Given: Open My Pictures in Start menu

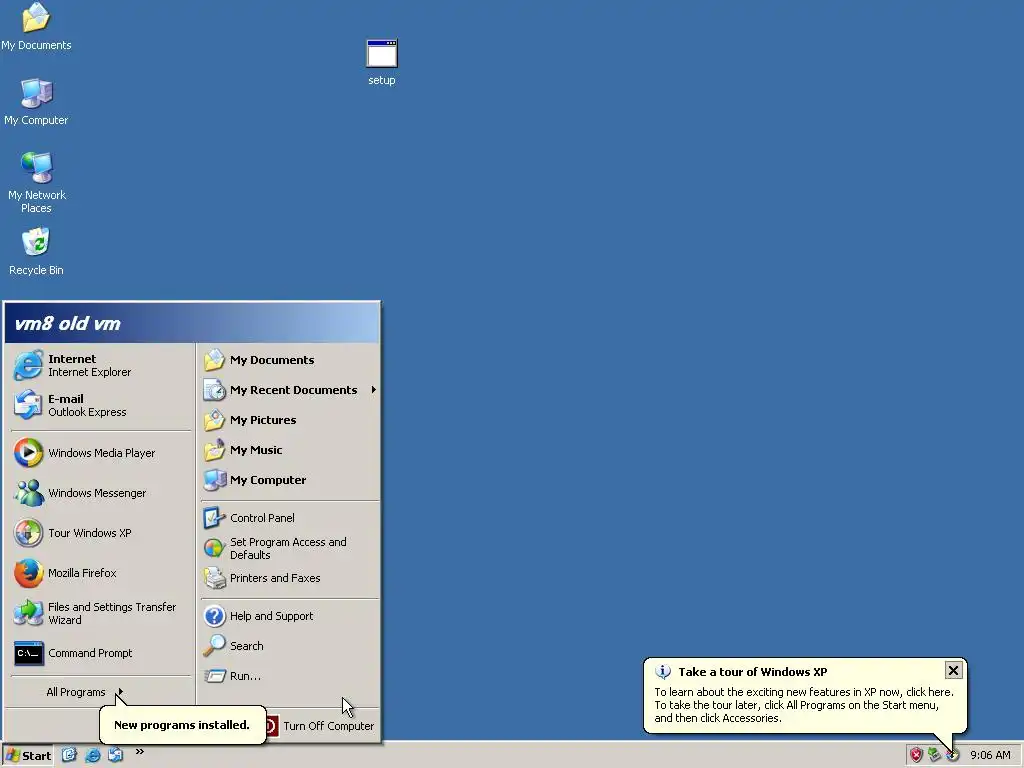Looking at the screenshot, I should tap(289, 420).
